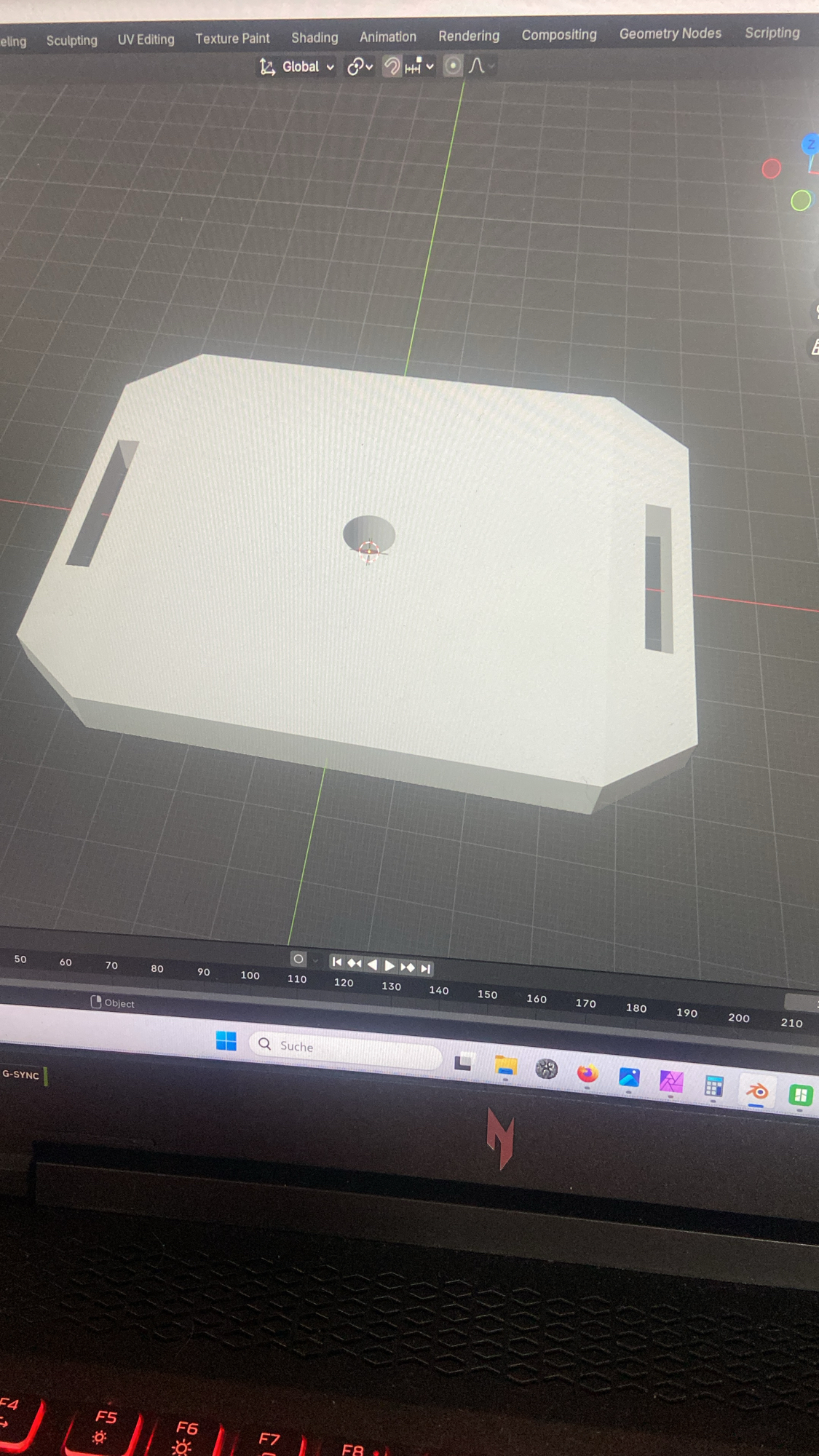Switch to the Shading workspace tab
This screenshot has width=819, height=1456.
pyautogui.click(x=314, y=38)
